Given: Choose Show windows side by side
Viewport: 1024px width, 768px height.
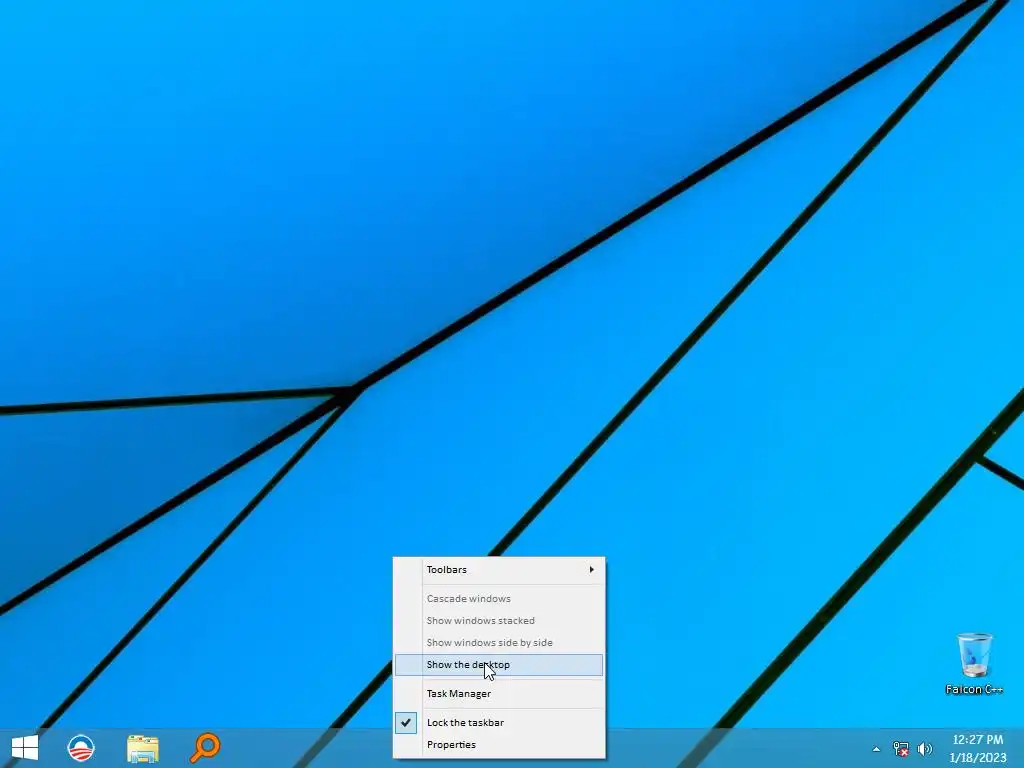Looking at the screenshot, I should pos(499,643).
